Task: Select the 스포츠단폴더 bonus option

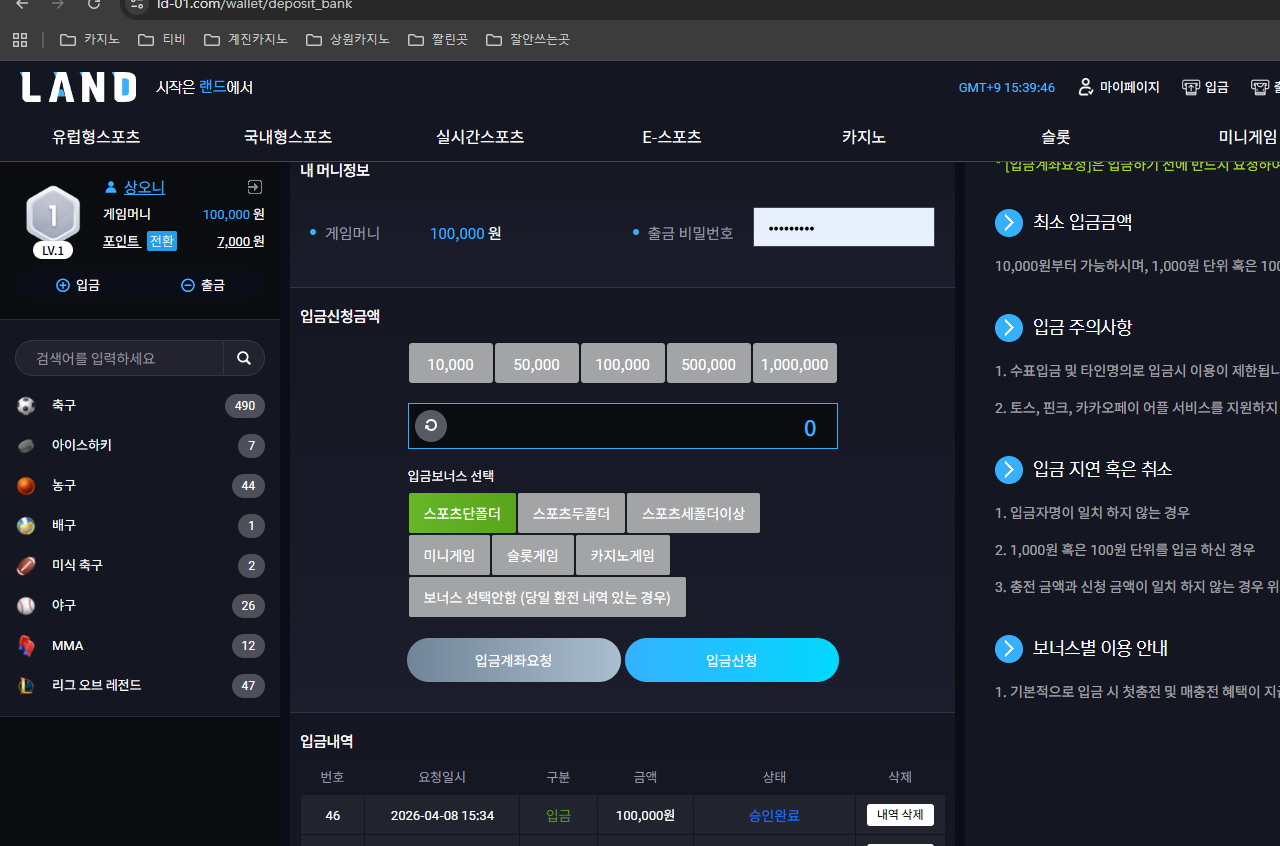Action: point(462,513)
